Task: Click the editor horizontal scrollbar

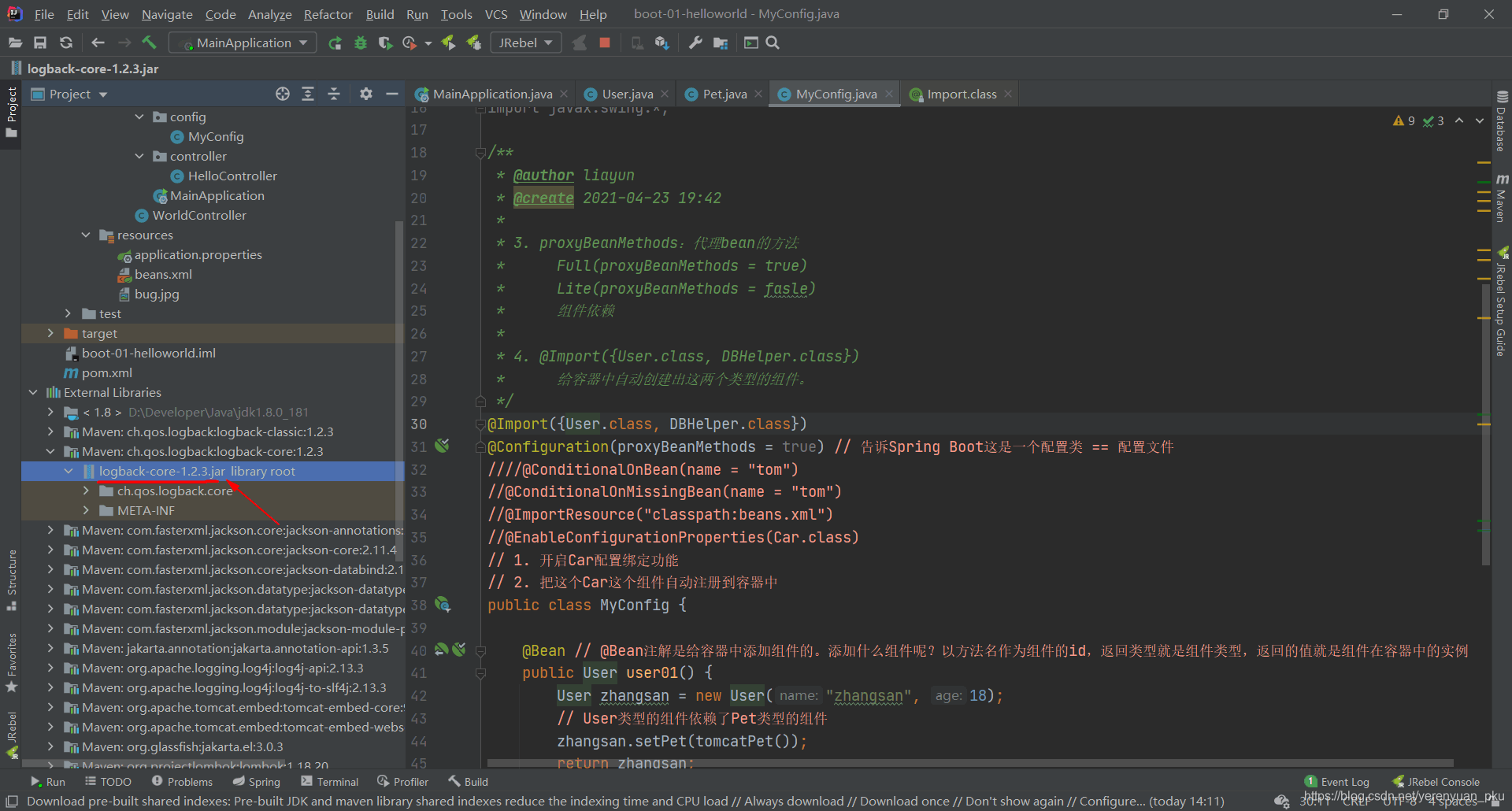Action: pos(970,763)
